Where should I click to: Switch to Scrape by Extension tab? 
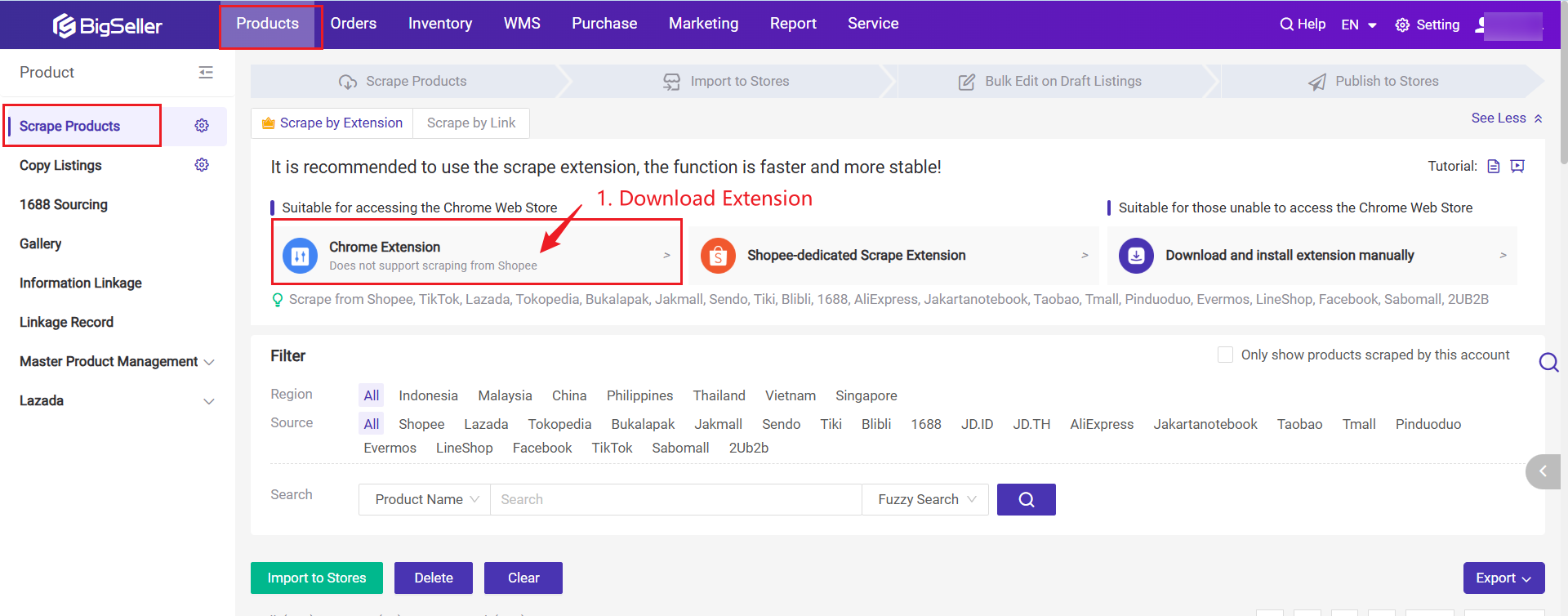coord(332,123)
